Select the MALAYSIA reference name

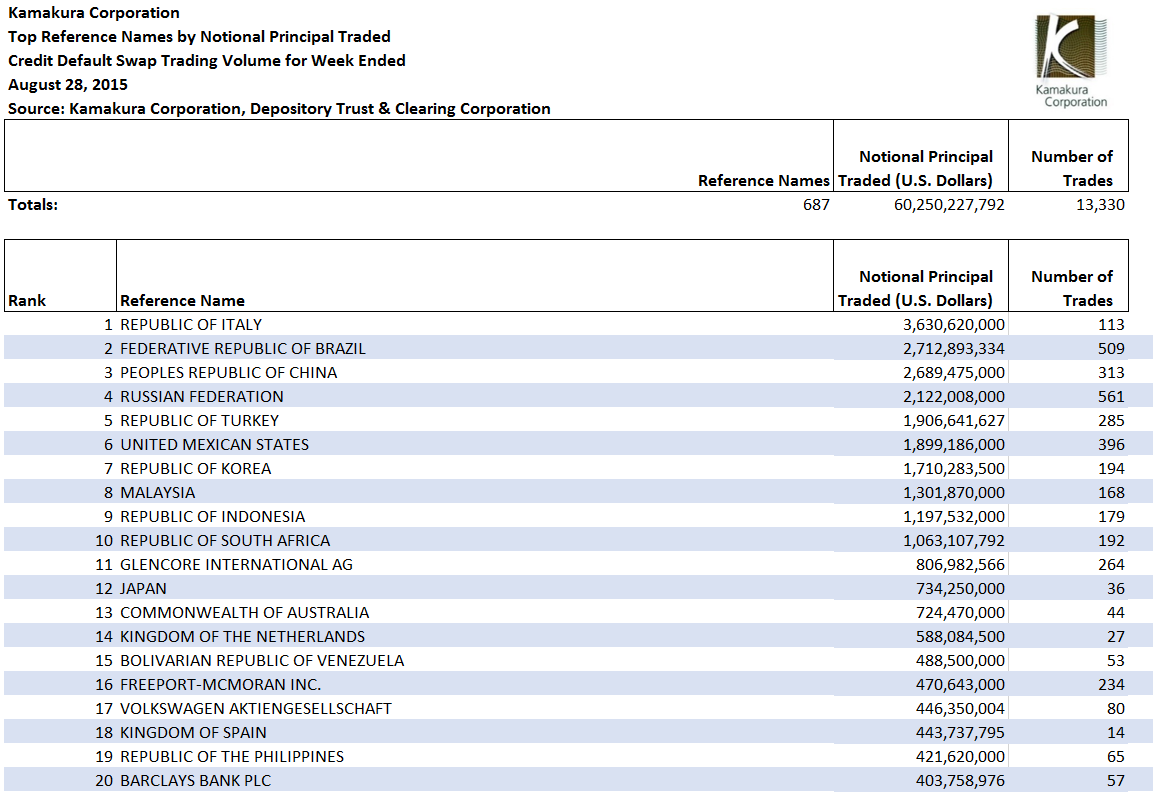pyautogui.click(x=157, y=493)
